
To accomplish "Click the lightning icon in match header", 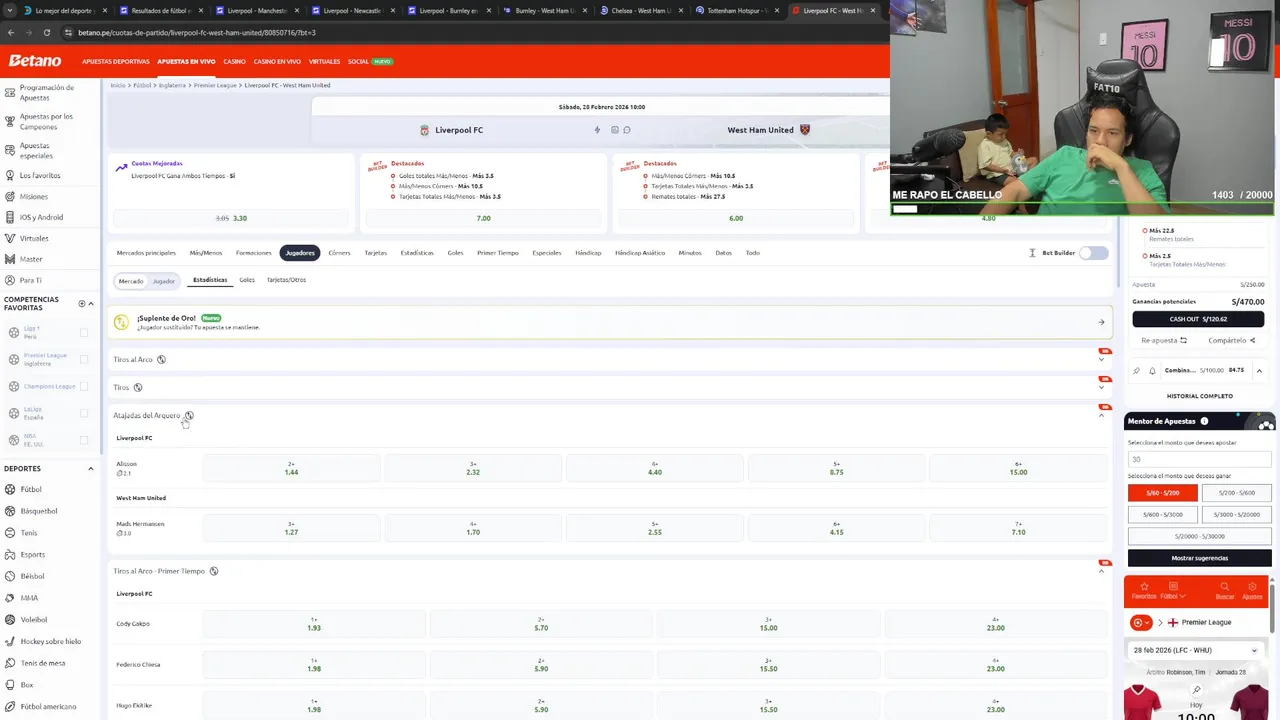I will click(x=597, y=130).
